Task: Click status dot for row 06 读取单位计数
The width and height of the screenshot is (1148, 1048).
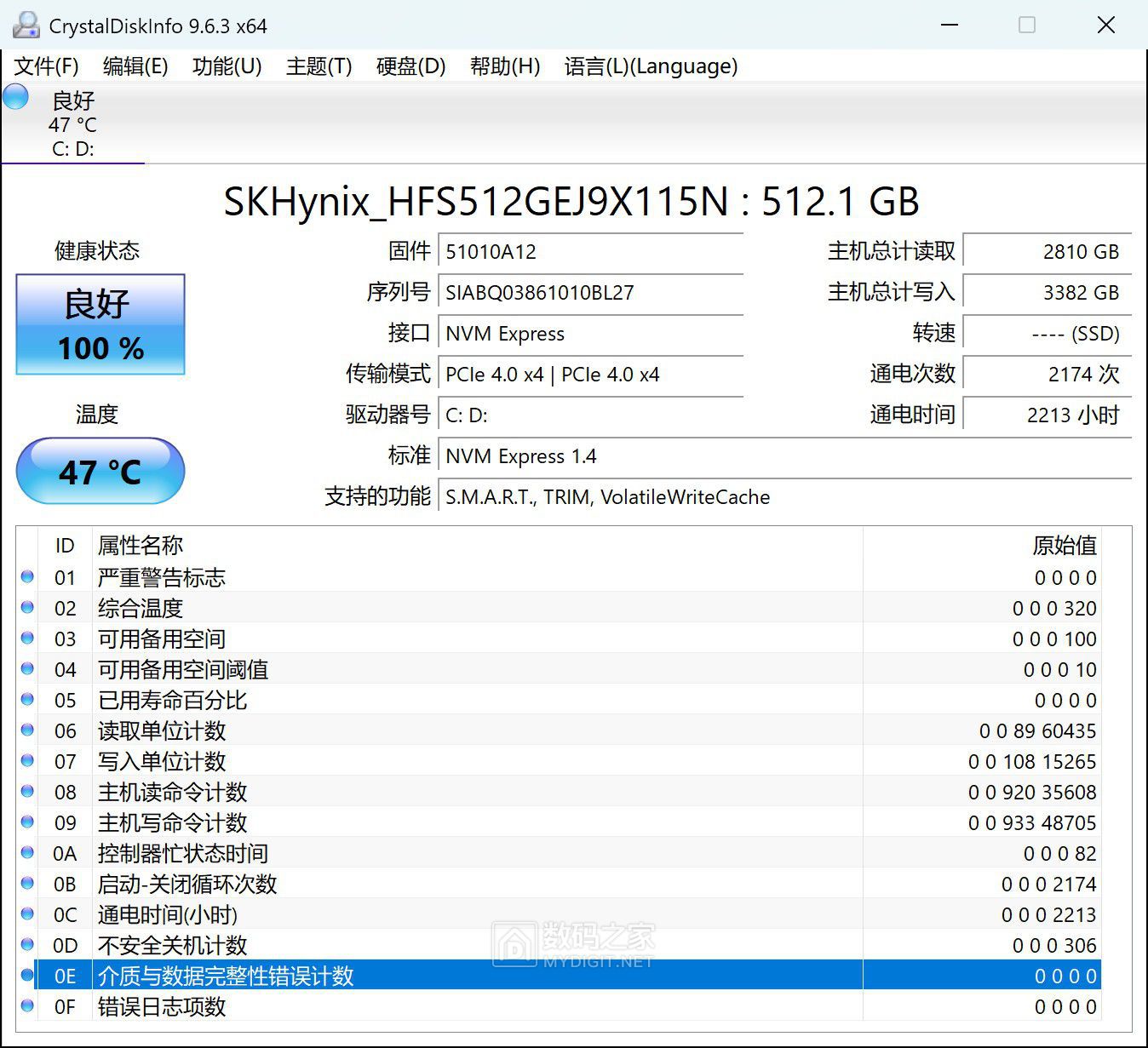Action: tap(27, 730)
